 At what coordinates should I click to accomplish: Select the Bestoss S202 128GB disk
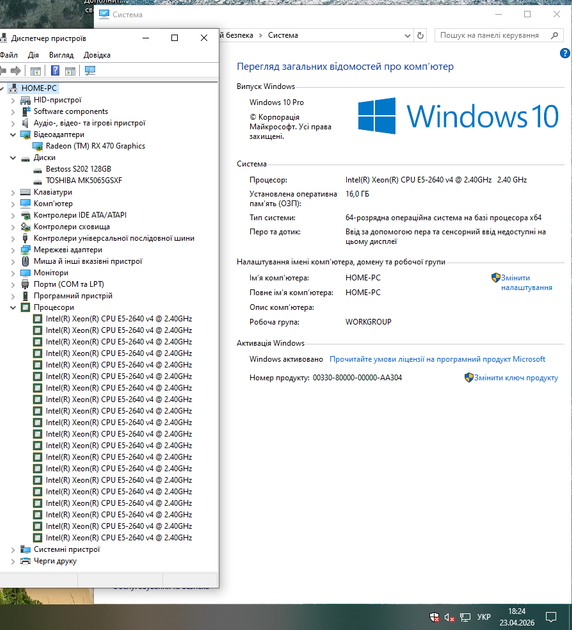[x=78, y=169]
